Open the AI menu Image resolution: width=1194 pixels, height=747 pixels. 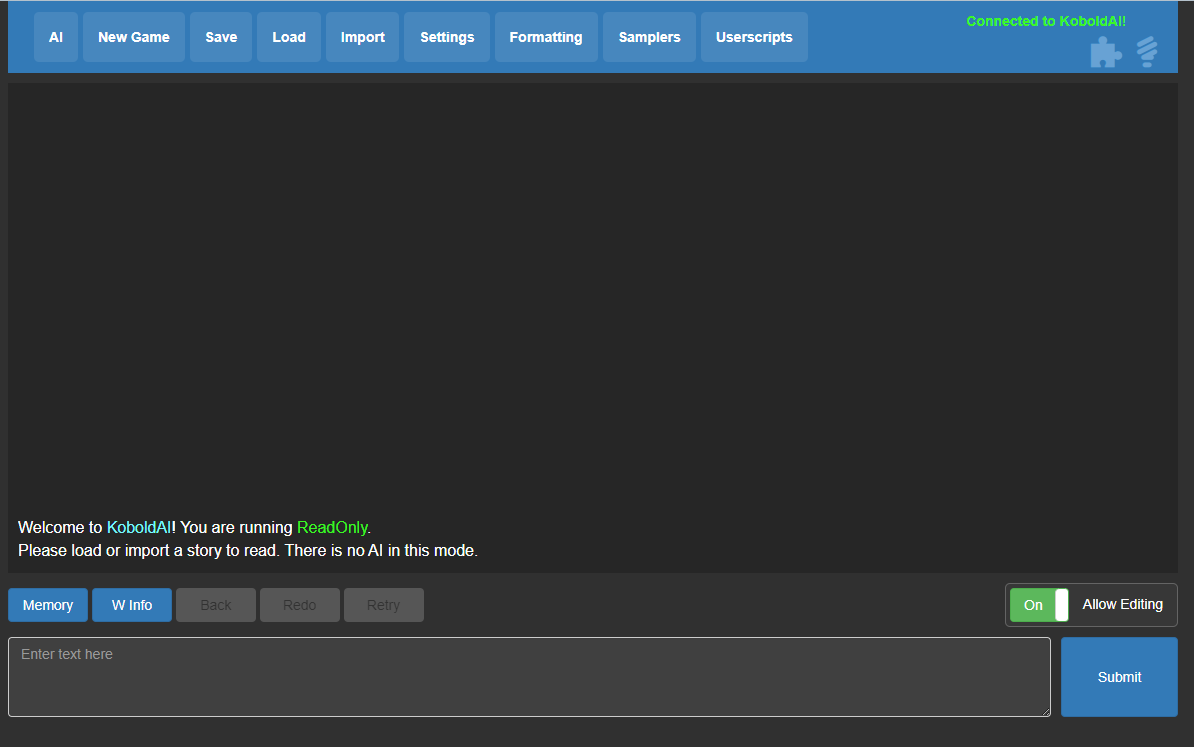(56, 37)
